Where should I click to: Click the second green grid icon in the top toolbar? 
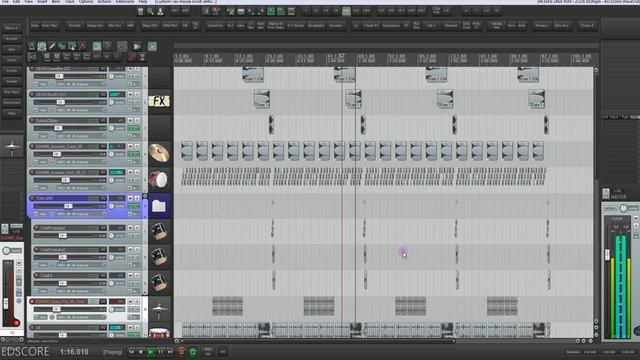pos(281,11)
